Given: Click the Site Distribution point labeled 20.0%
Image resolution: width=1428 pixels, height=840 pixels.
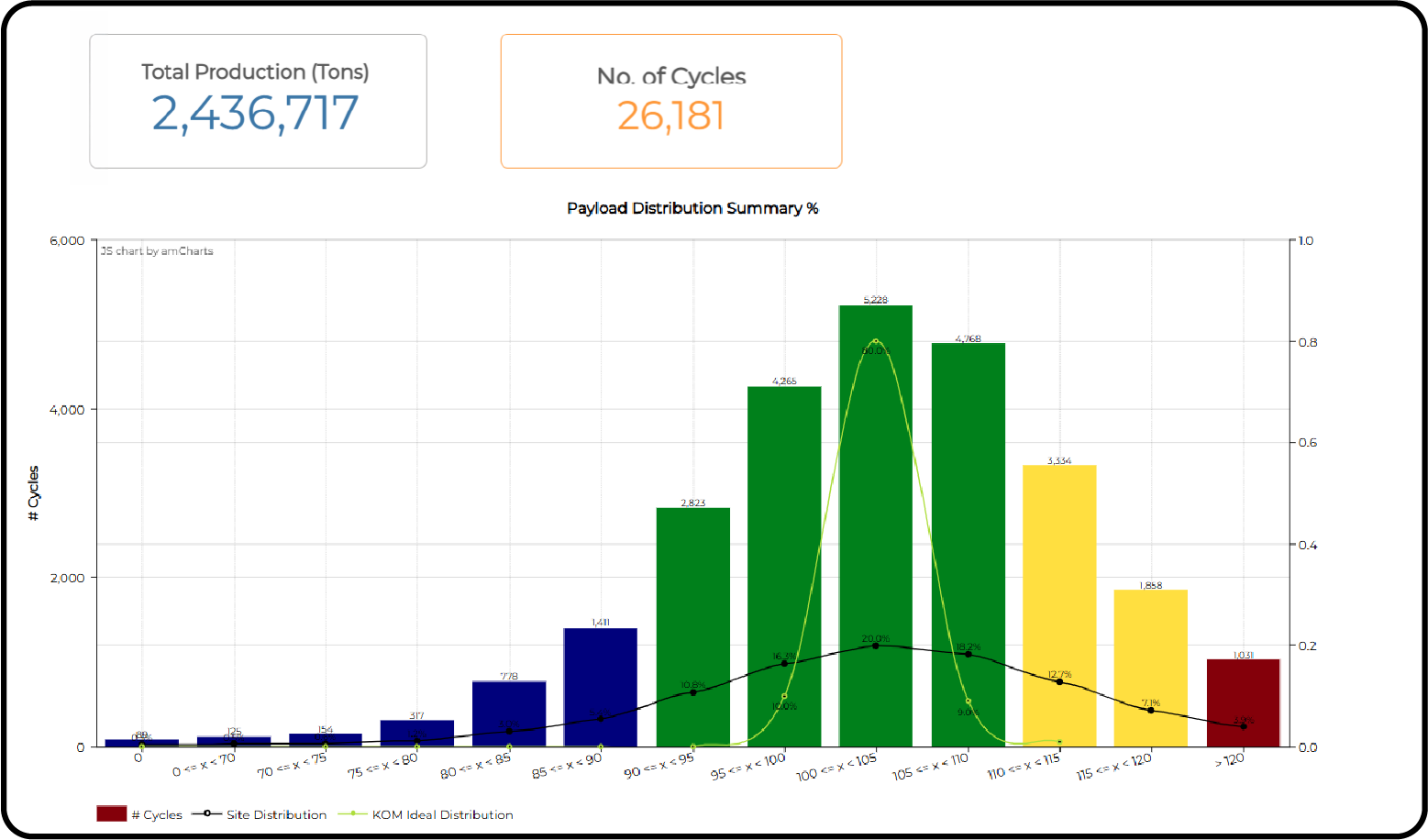Looking at the screenshot, I should pos(876,646).
